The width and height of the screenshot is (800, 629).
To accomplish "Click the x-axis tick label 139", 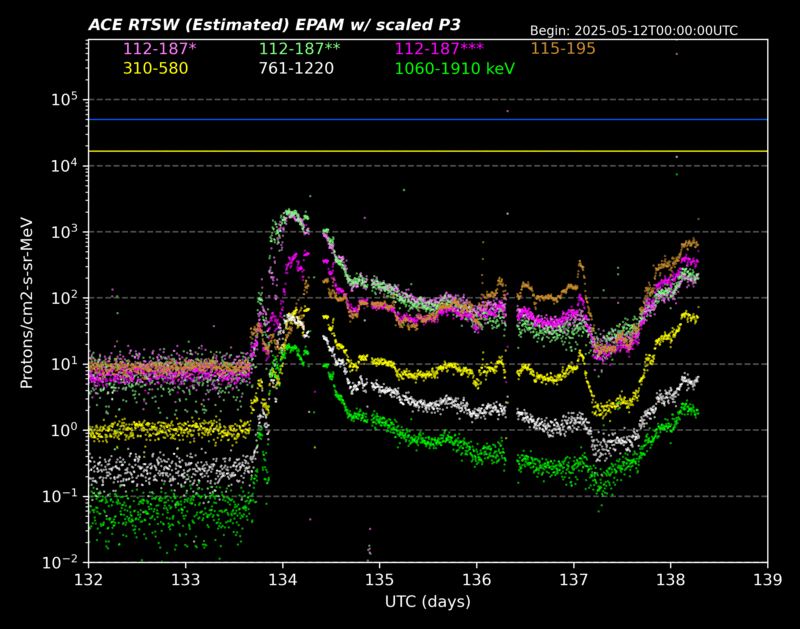I will (768, 580).
